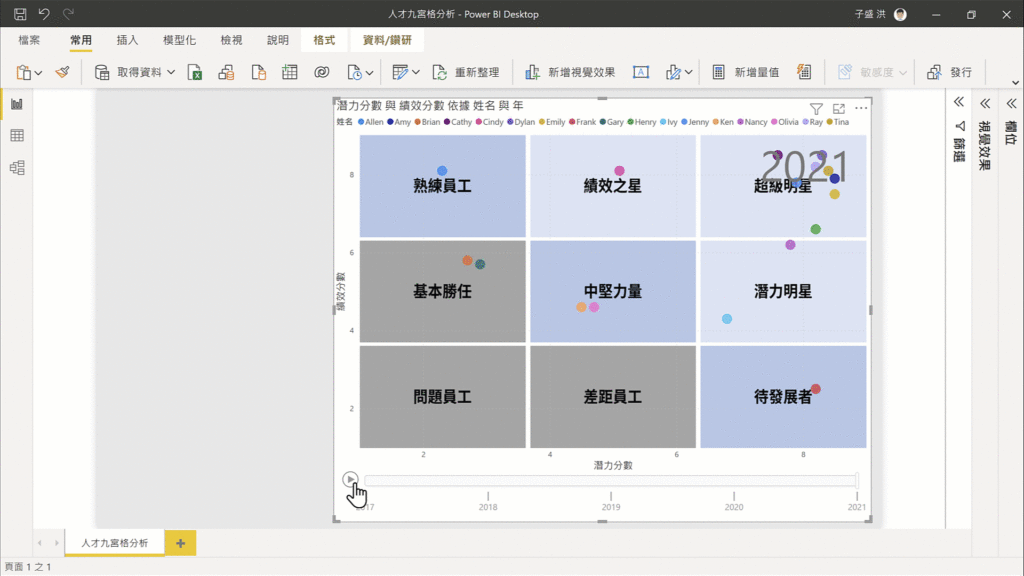Open the 檔案 menu tab
This screenshot has width=1024, height=576.
tap(29, 40)
